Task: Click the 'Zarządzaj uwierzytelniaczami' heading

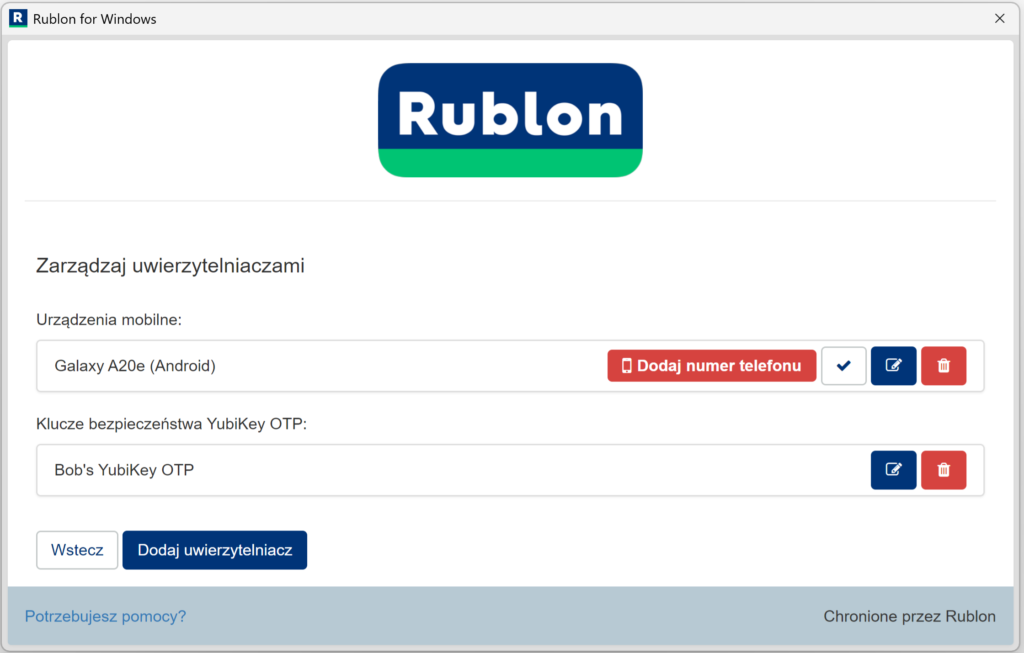Action: 170,266
